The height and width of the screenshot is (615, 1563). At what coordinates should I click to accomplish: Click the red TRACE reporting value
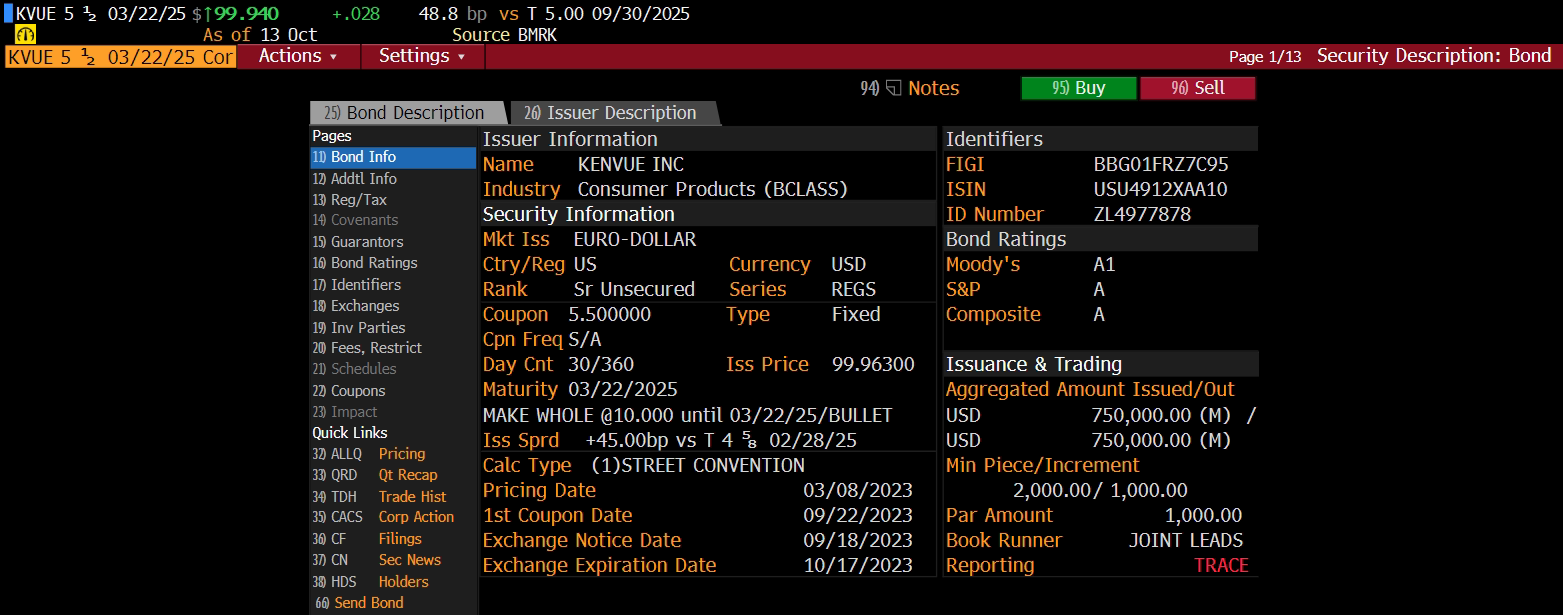(x=1221, y=565)
